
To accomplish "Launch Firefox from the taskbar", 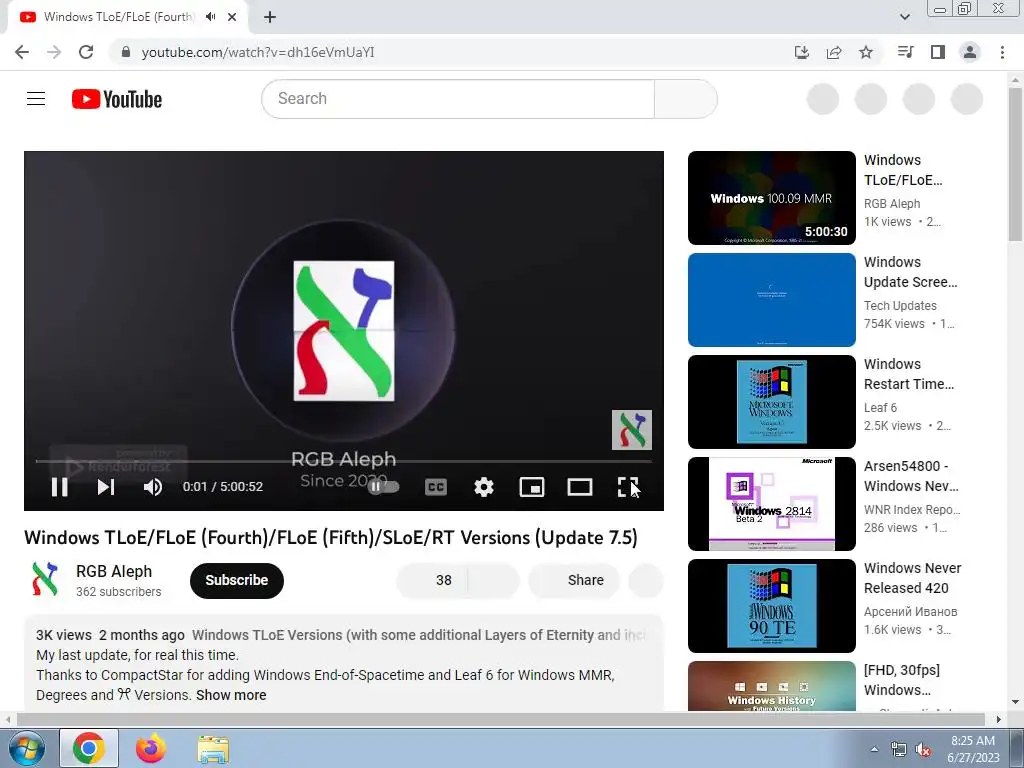I will pos(151,748).
